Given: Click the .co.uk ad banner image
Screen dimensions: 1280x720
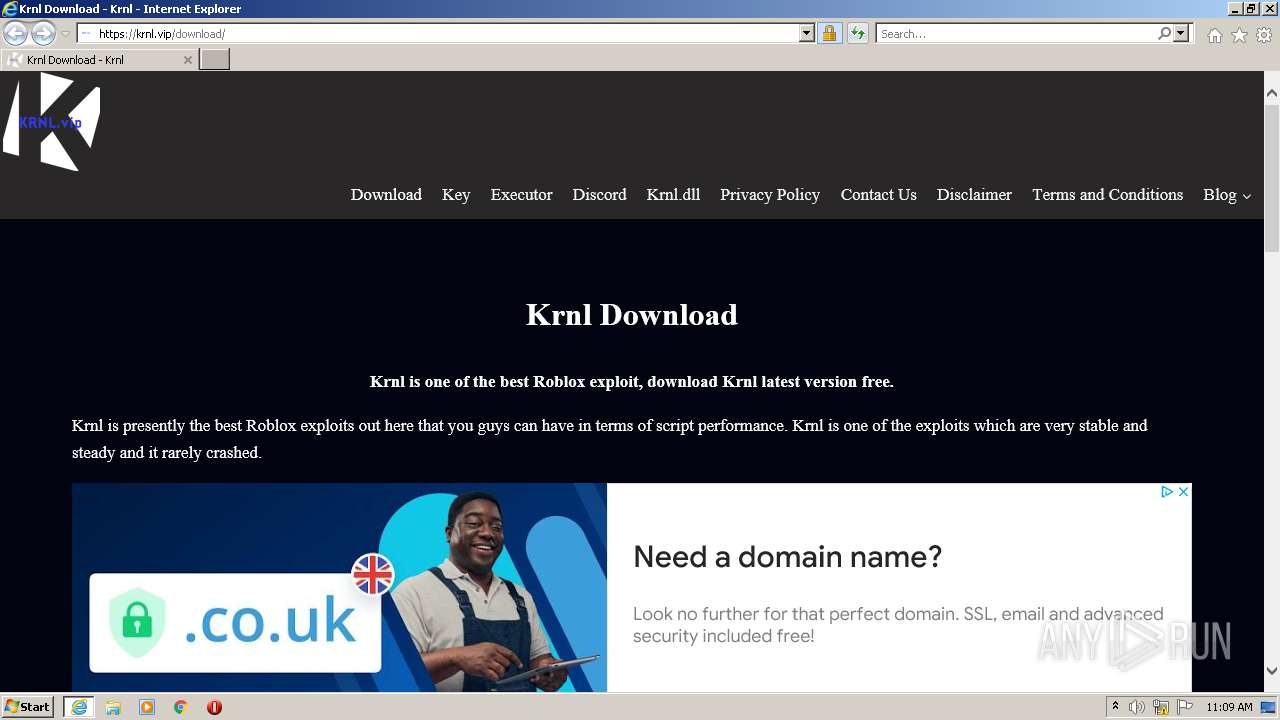Looking at the screenshot, I should pyautogui.click(x=339, y=588).
